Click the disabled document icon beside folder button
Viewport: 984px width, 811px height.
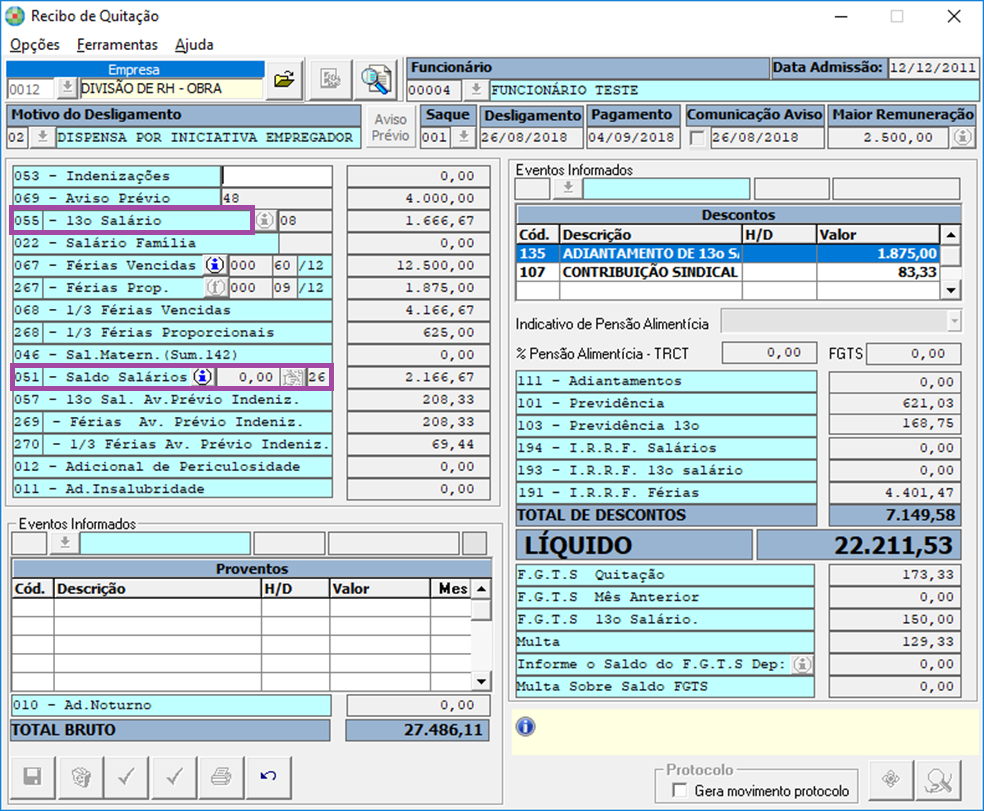click(331, 80)
